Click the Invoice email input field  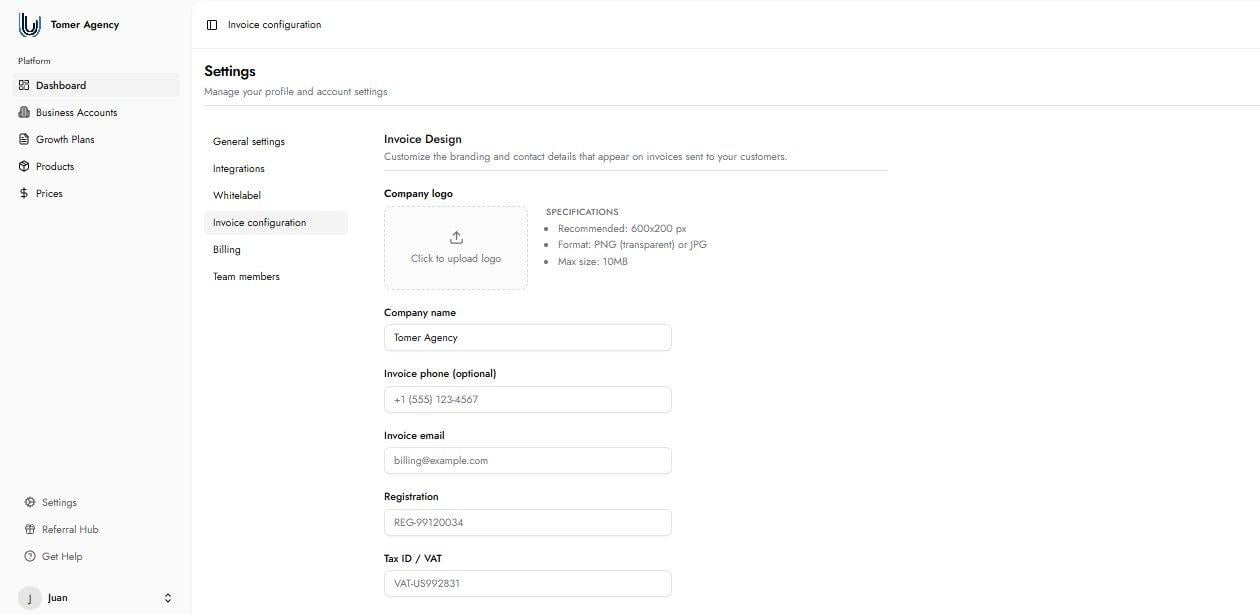pos(527,461)
